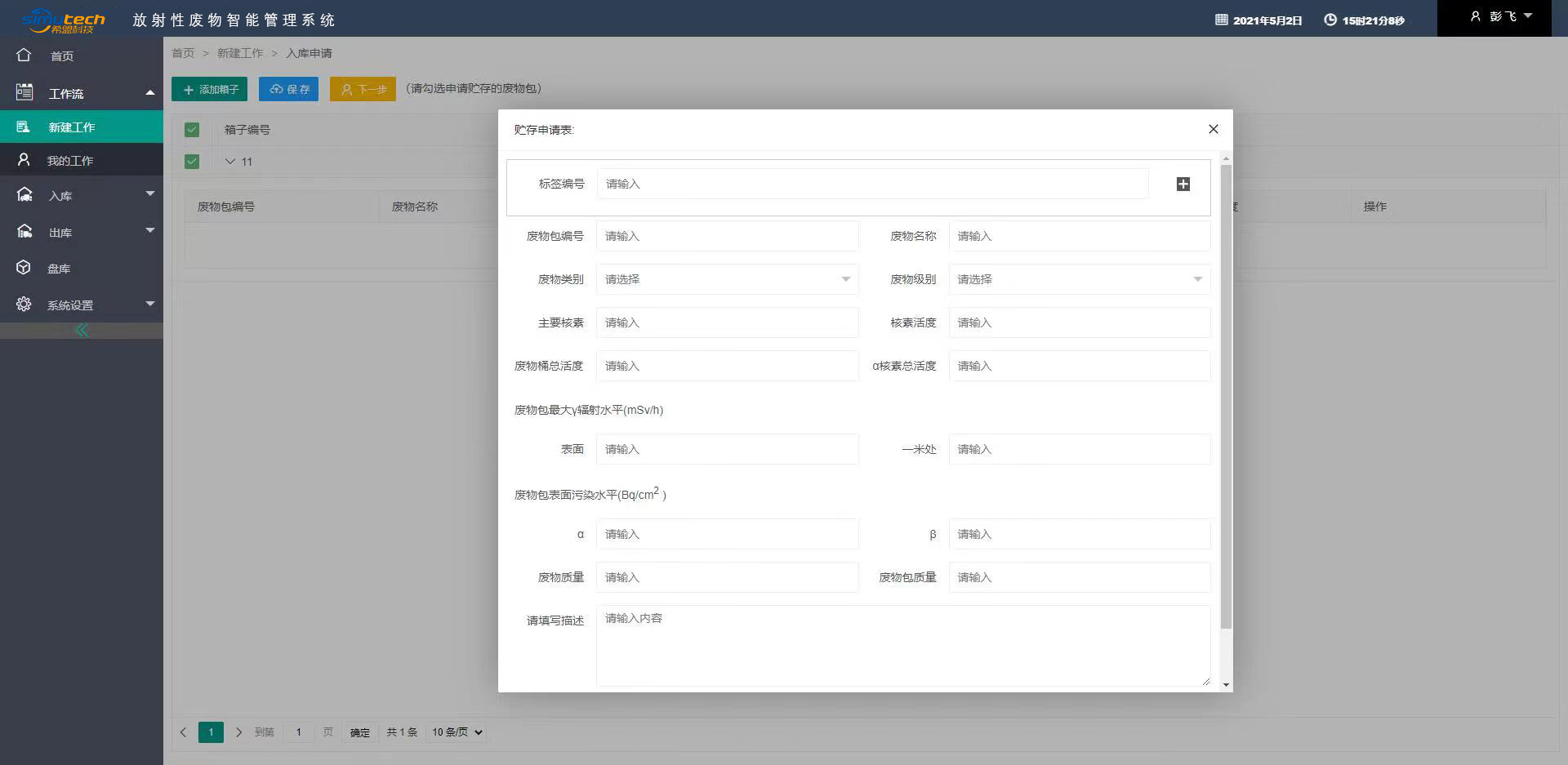Select 新建工作 in the sidebar
Viewport: 1568px width, 765px height.
point(72,127)
